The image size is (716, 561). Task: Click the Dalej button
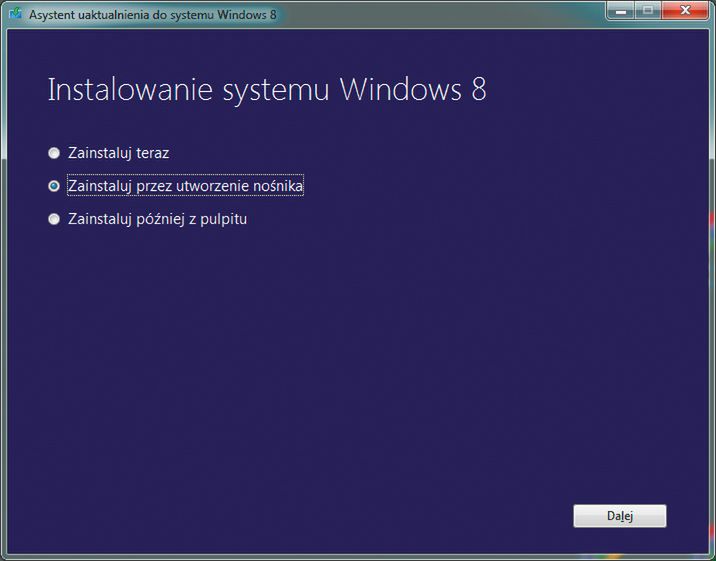pos(620,516)
